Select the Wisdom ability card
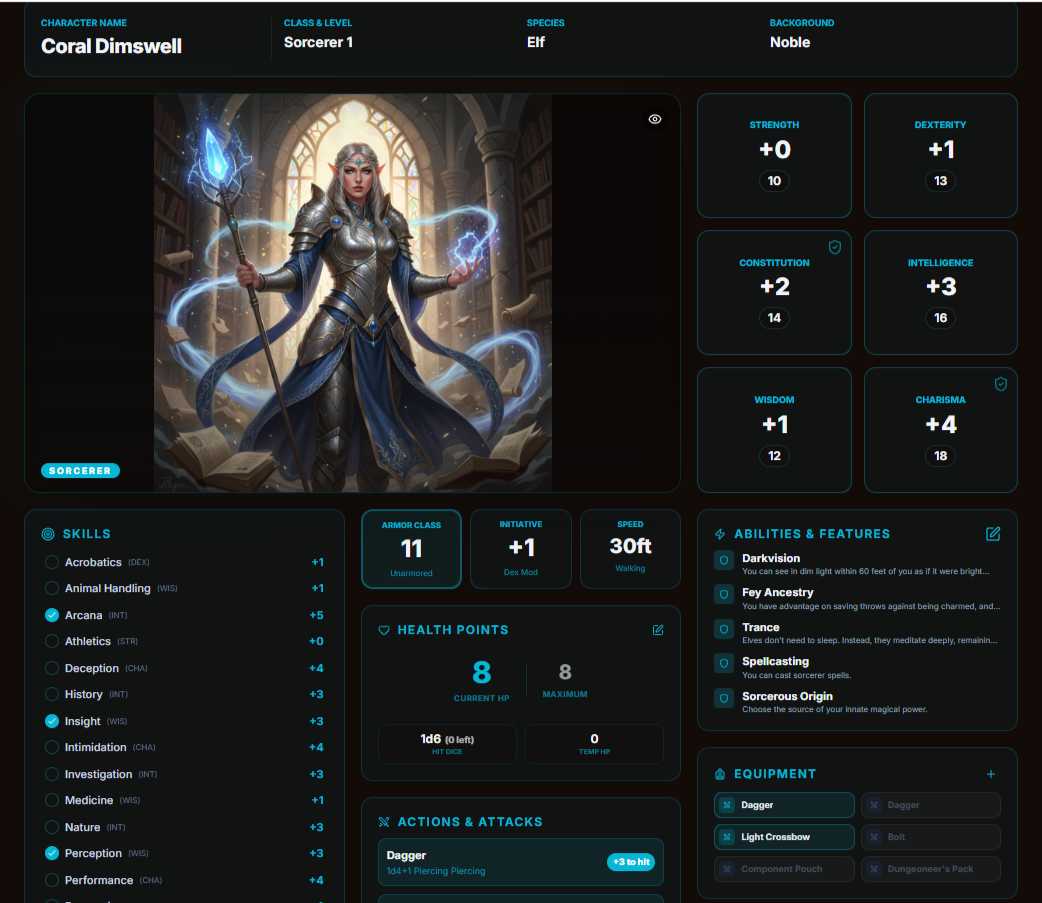1042x903 pixels. tap(774, 430)
